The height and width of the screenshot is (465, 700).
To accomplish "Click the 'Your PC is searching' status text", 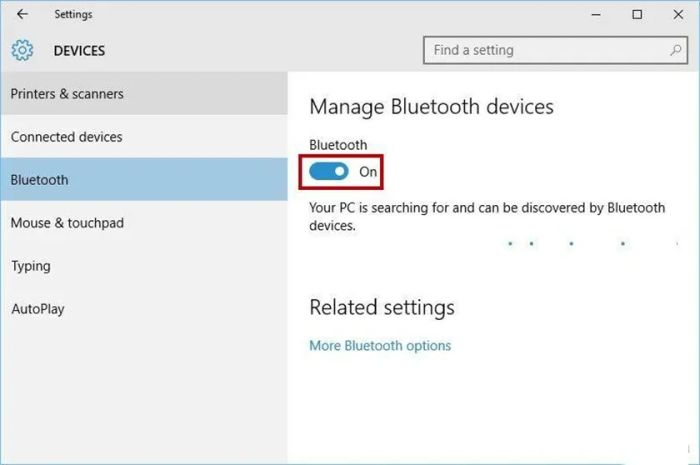I will (487, 216).
